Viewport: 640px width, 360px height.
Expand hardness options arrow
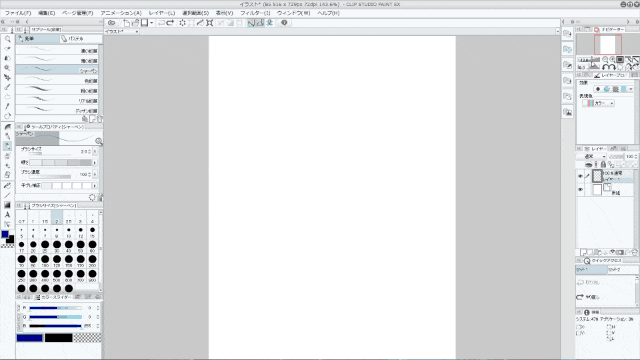pos(95,162)
